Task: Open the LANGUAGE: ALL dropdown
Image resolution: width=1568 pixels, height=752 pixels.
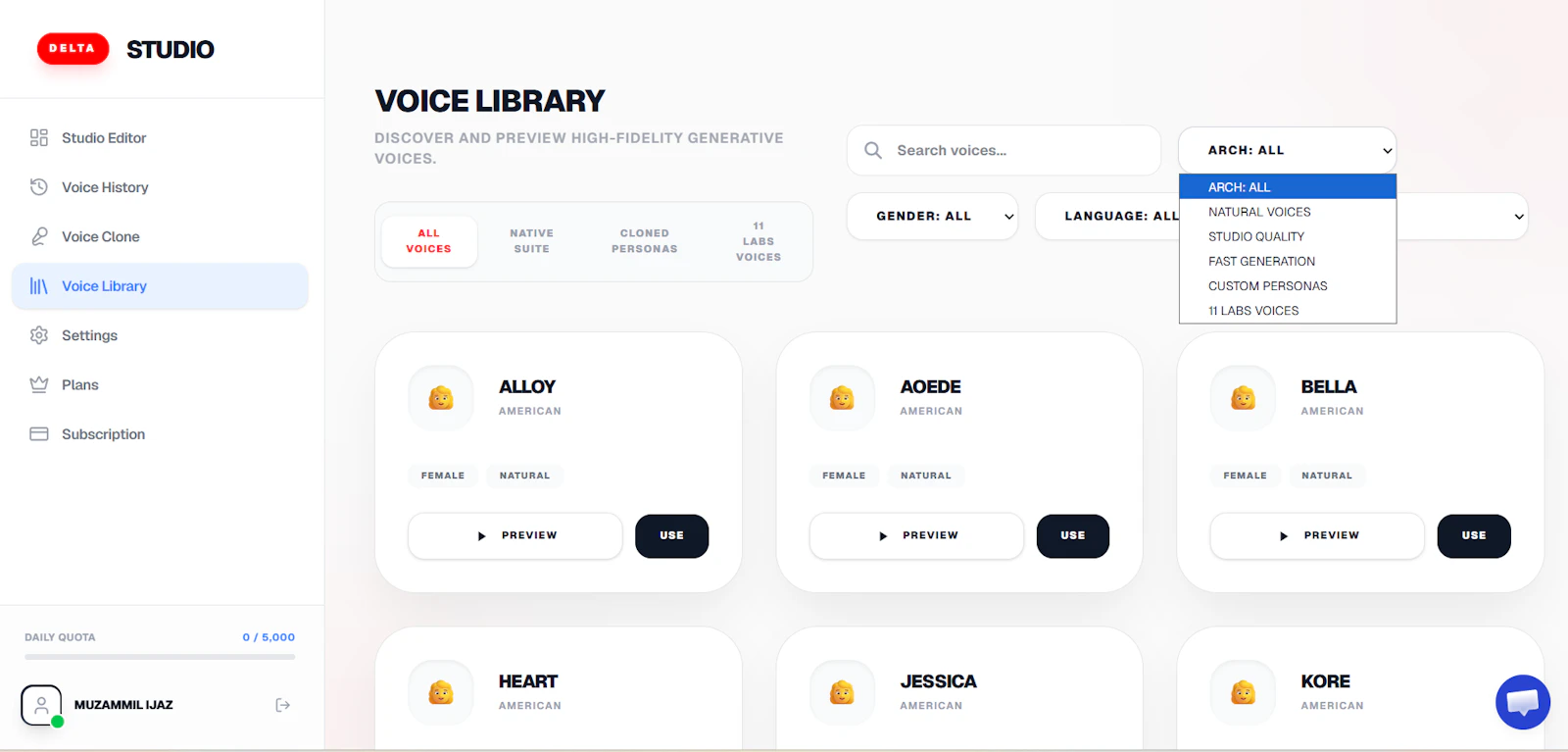Action: tap(1107, 216)
